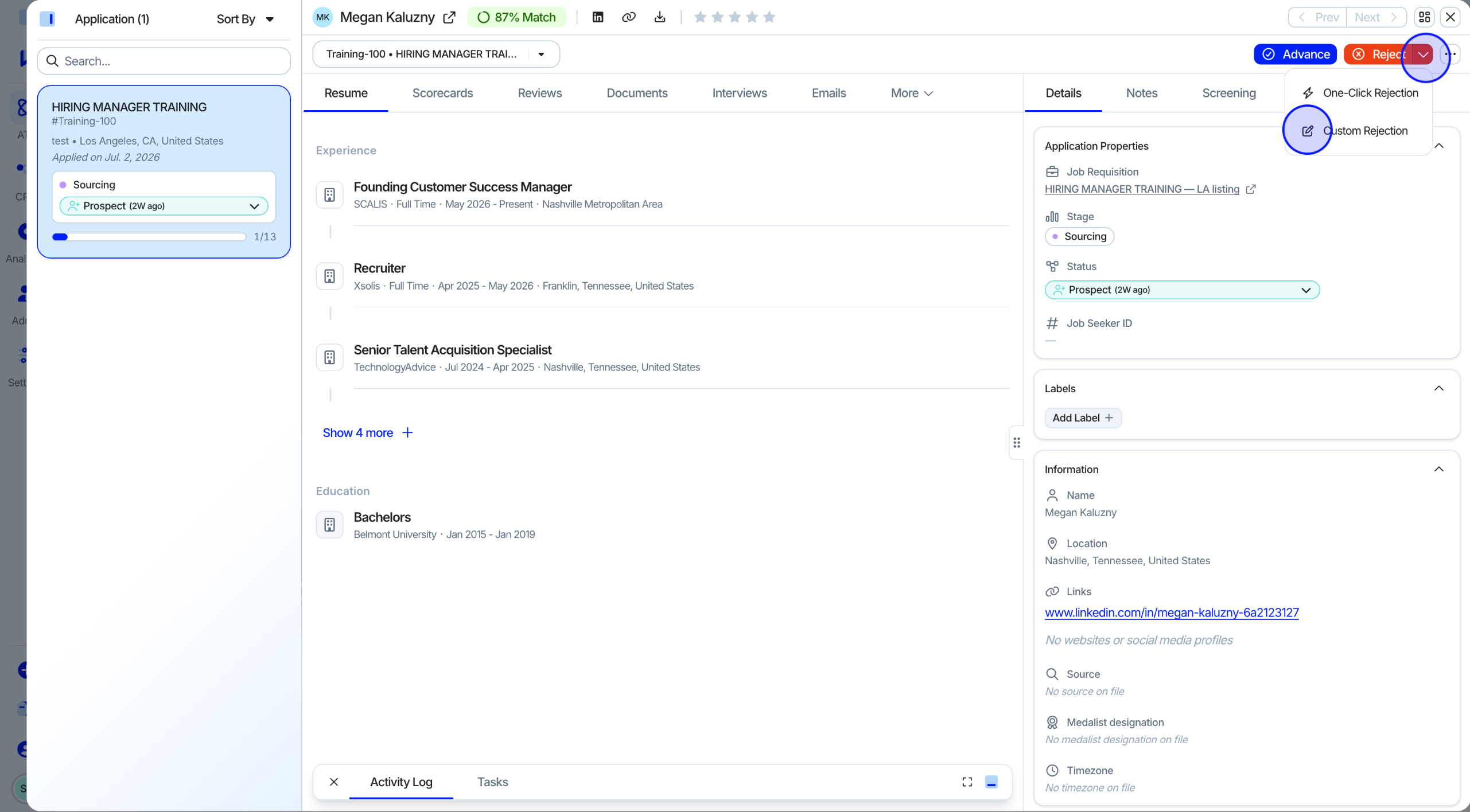The width and height of the screenshot is (1470, 812).
Task: Close the candidate panel with X
Action: click(x=1450, y=17)
